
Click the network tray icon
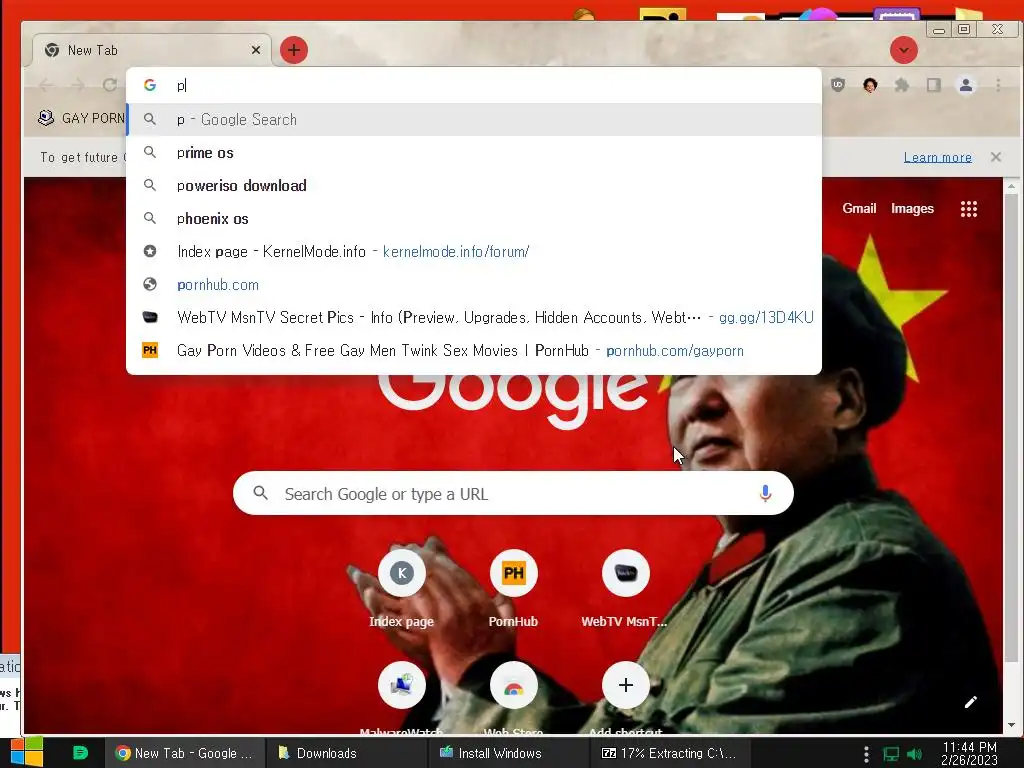(891, 754)
